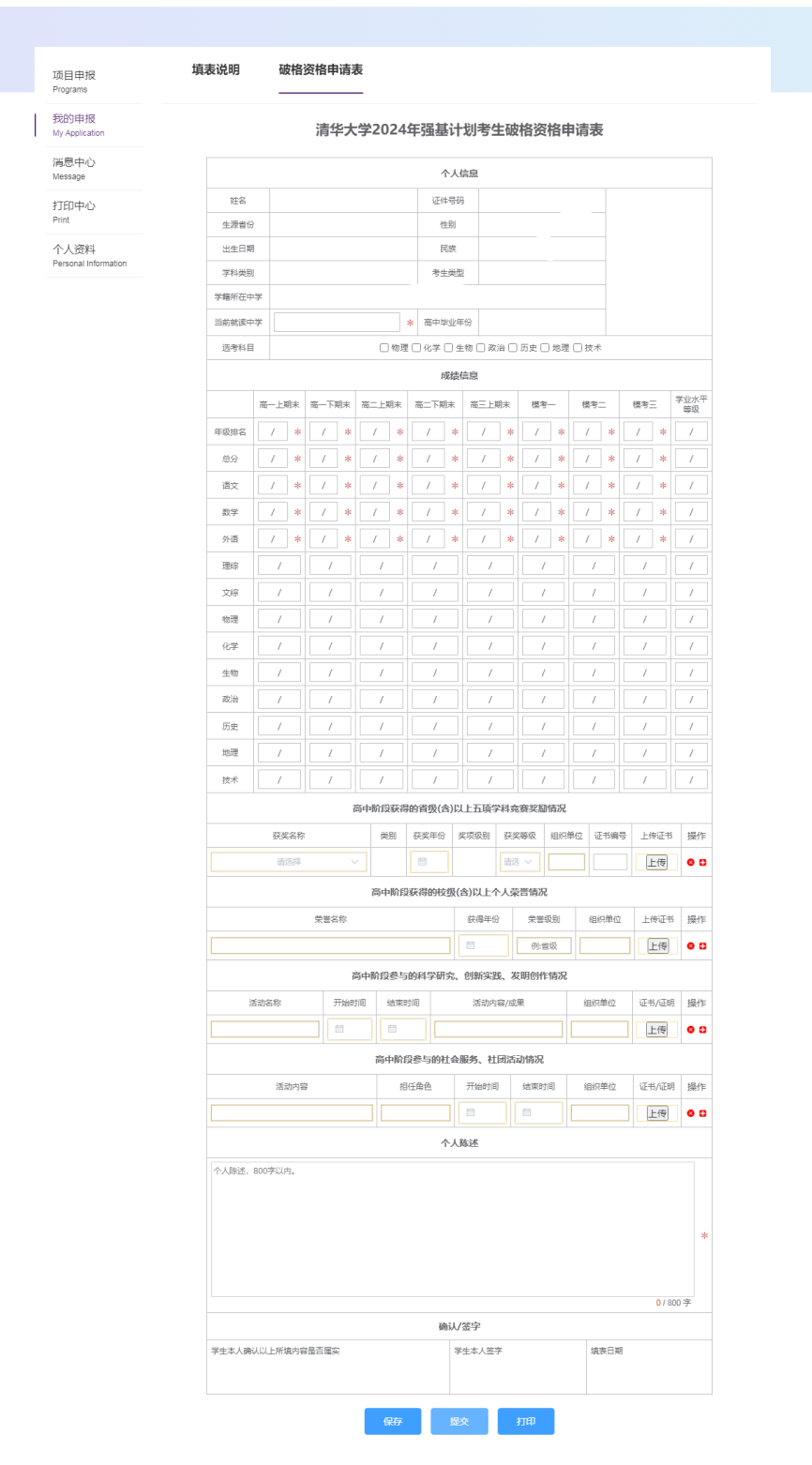This screenshot has width=812, height=1465.
Task: Click 技术 field under 高三上期末
Action: 490,779
